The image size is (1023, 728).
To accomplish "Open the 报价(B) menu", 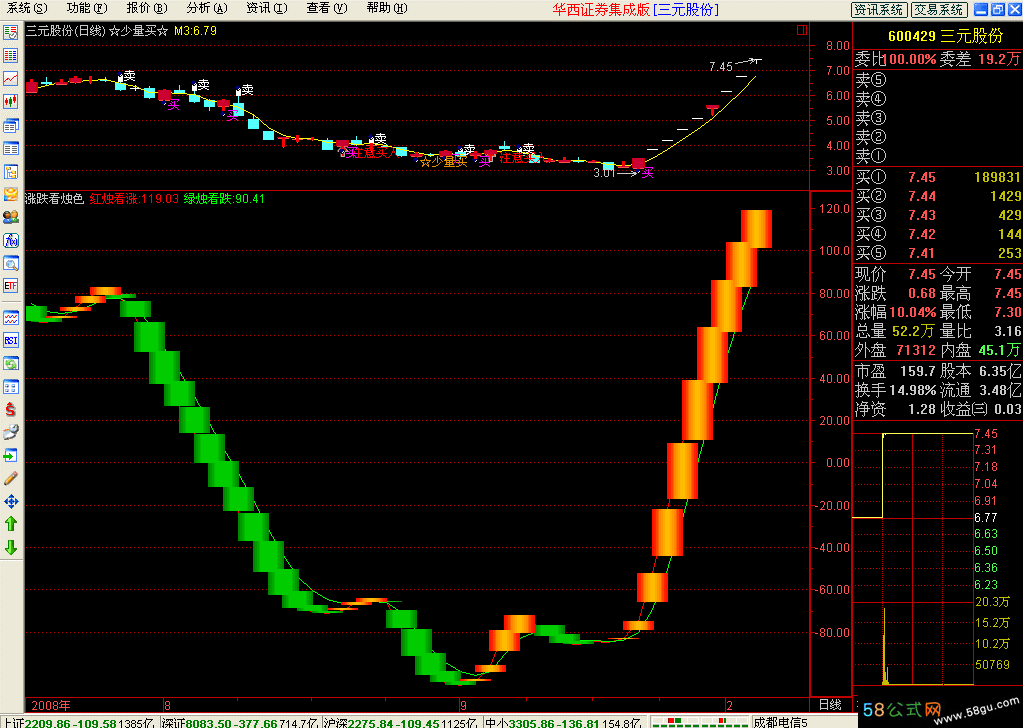I will tap(147, 8).
